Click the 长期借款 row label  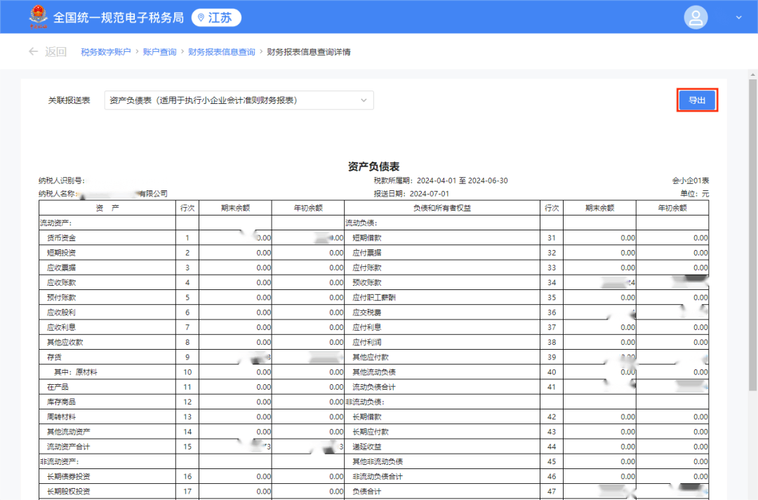pyautogui.click(x=367, y=417)
